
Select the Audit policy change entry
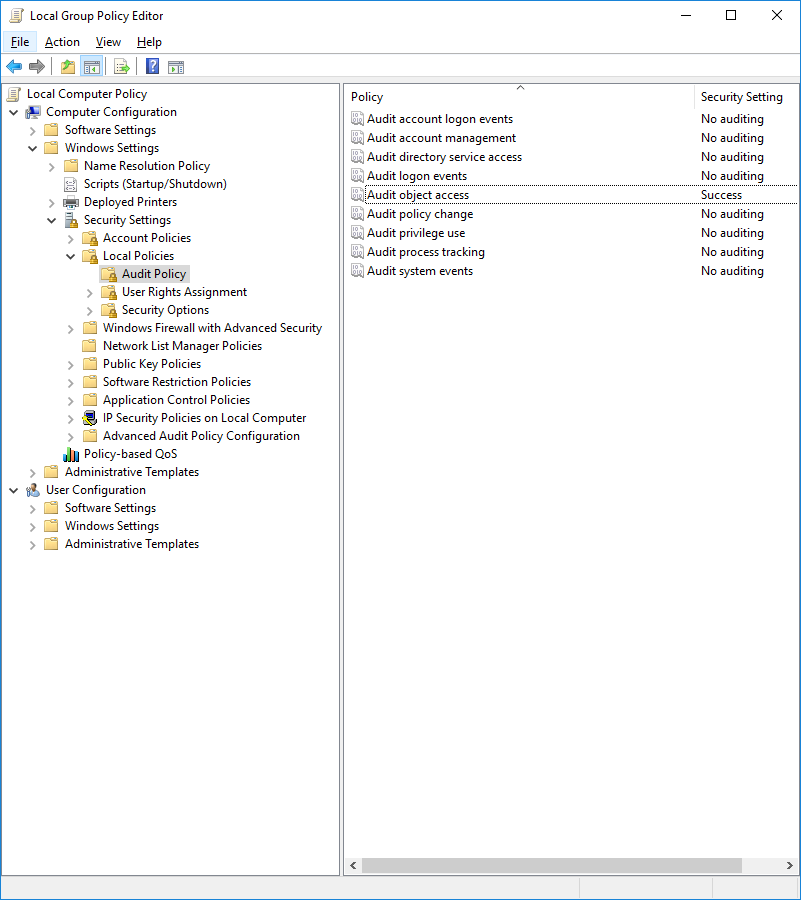[x=420, y=214]
